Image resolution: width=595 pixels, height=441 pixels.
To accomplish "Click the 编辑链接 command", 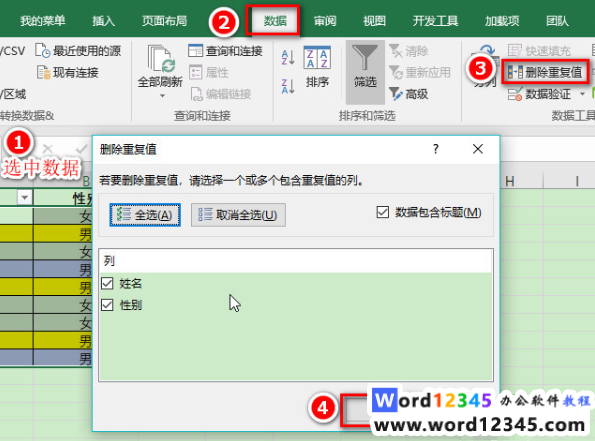I will click(220, 94).
